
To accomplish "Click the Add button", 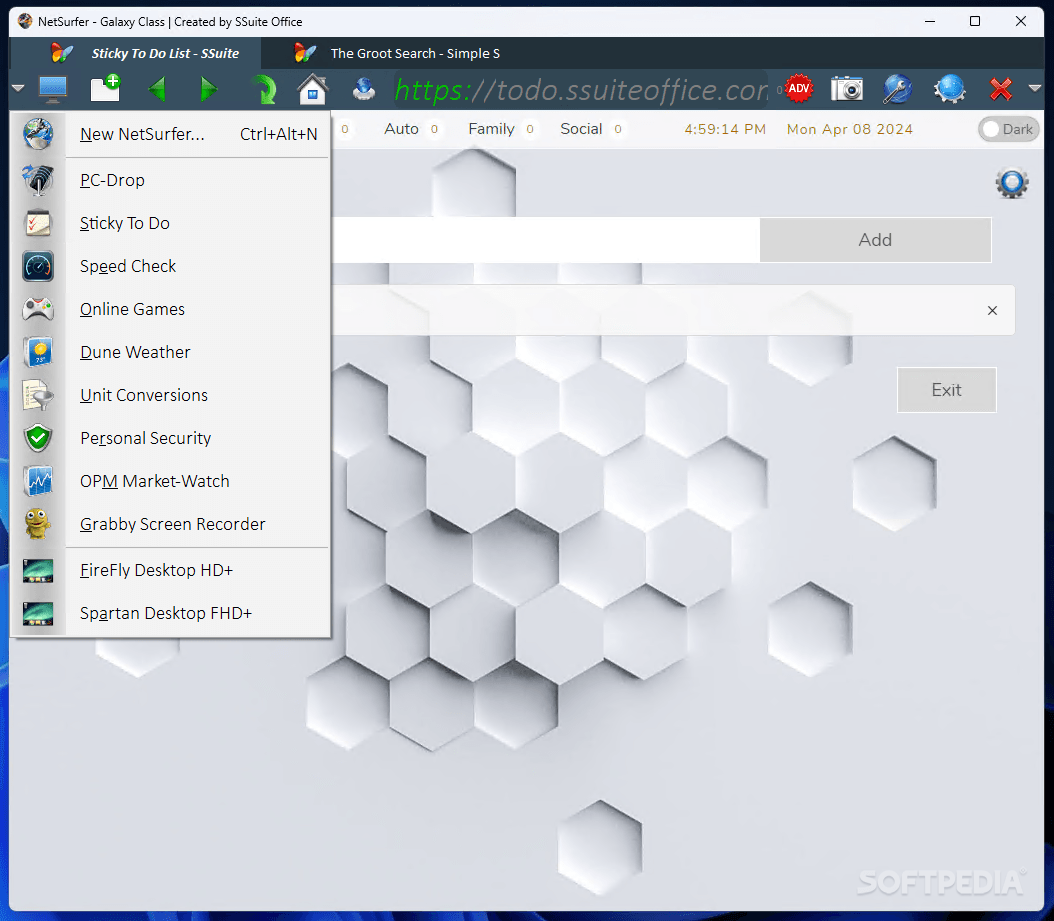I will (875, 240).
